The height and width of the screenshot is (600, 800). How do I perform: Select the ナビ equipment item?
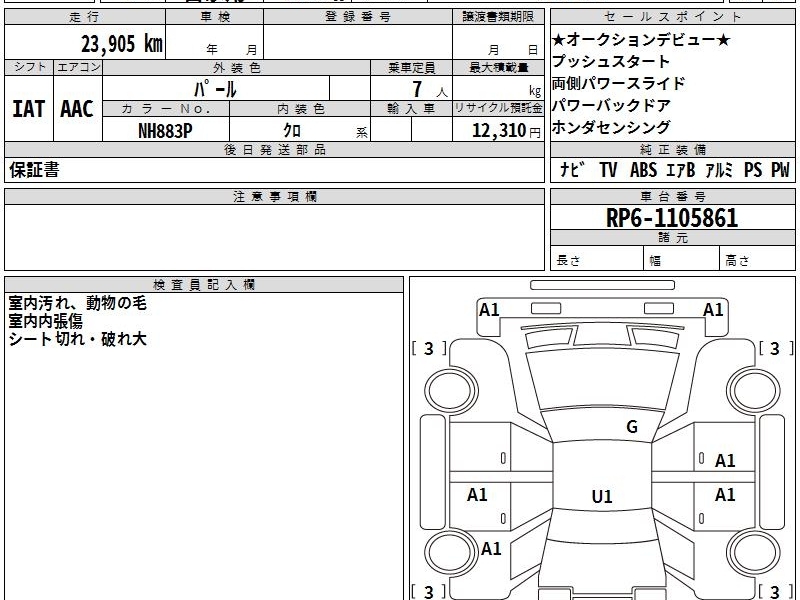pos(572,170)
